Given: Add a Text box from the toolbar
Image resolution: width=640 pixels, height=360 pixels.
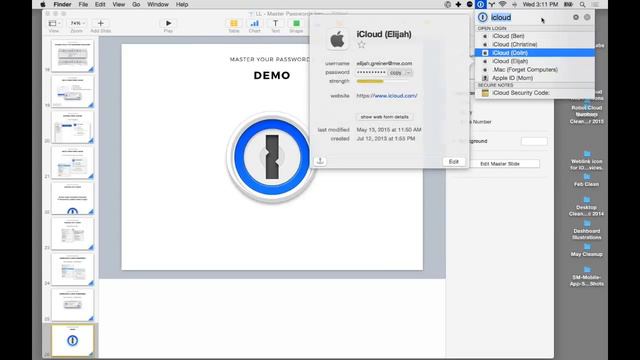Looking at the screenshot, I should click(276, 23).
